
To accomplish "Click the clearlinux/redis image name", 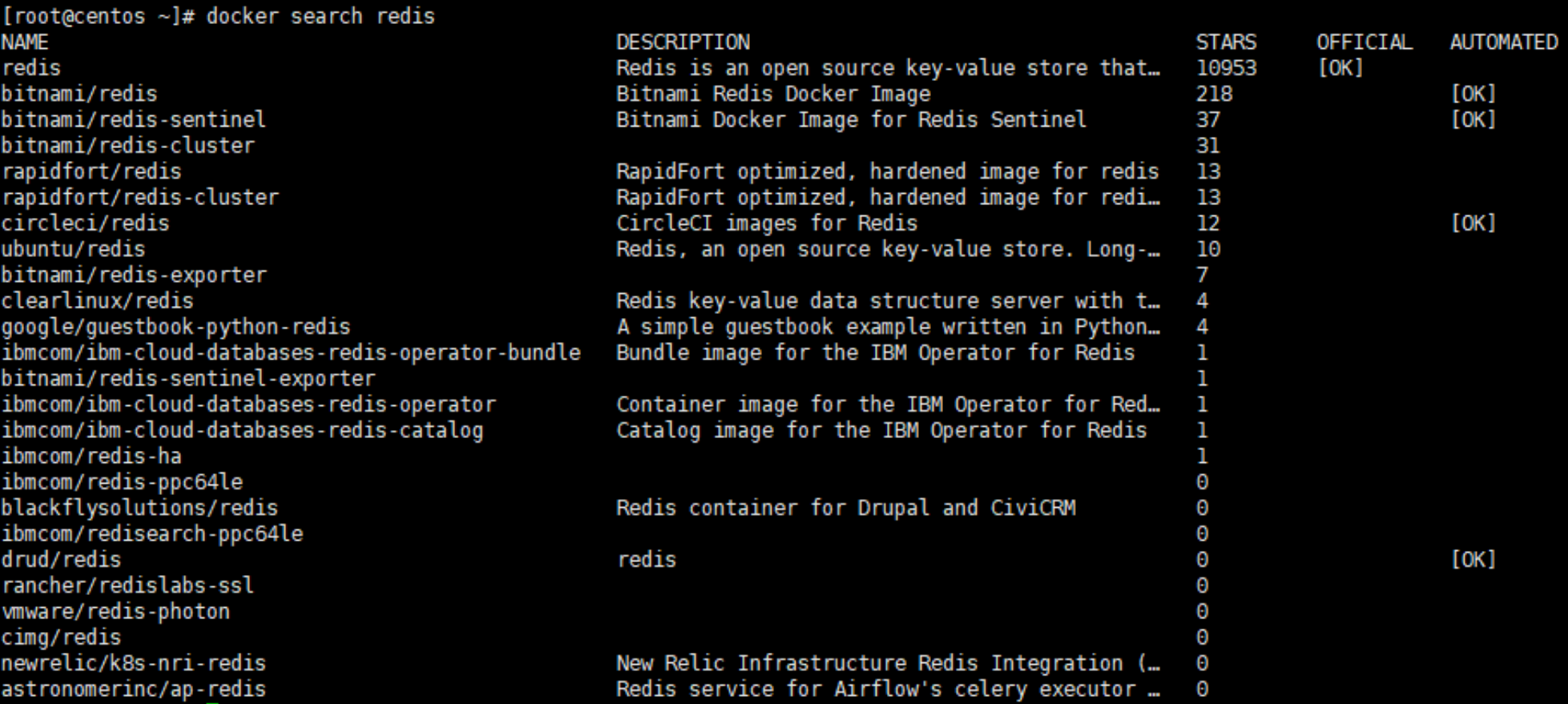I will (x=97, y=300).
